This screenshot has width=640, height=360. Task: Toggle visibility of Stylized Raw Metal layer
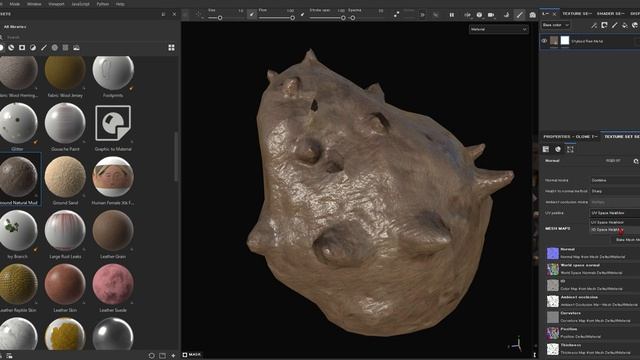[544, 41]
